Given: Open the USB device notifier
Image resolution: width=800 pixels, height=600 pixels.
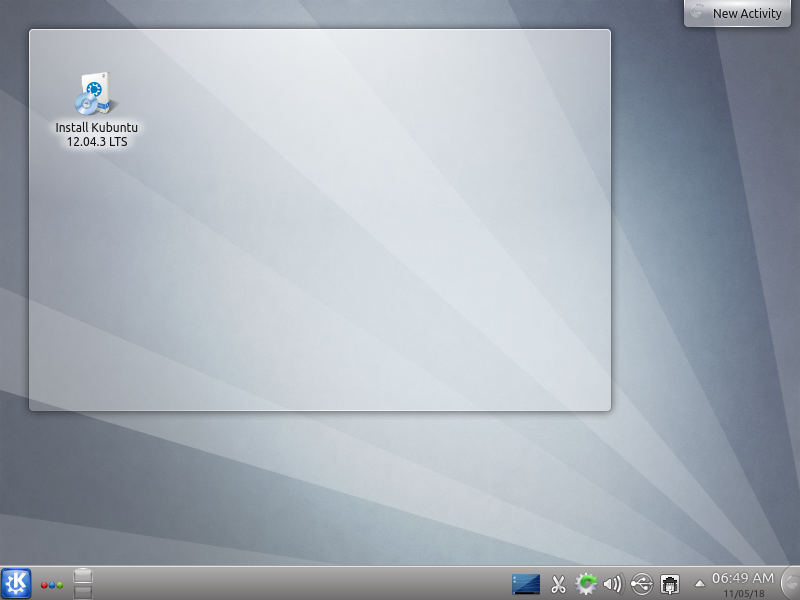Looking at the screenshot, I should 642,584.
